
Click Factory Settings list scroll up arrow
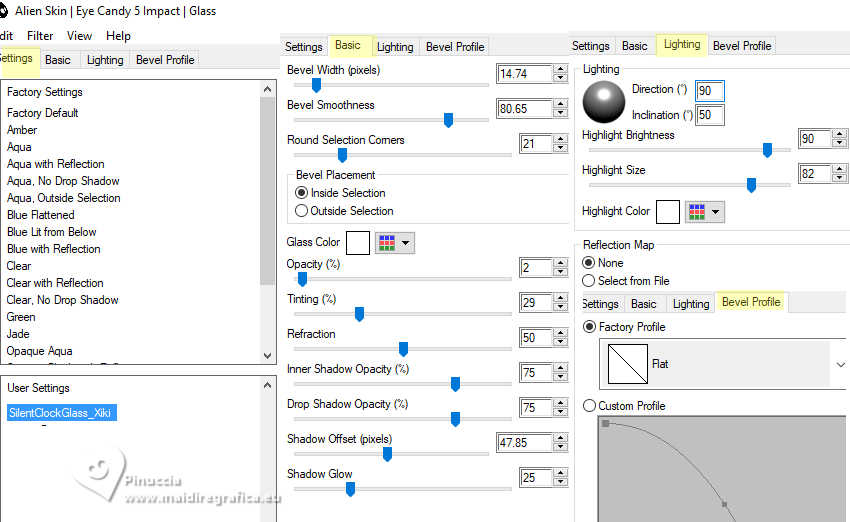[267, 89]
